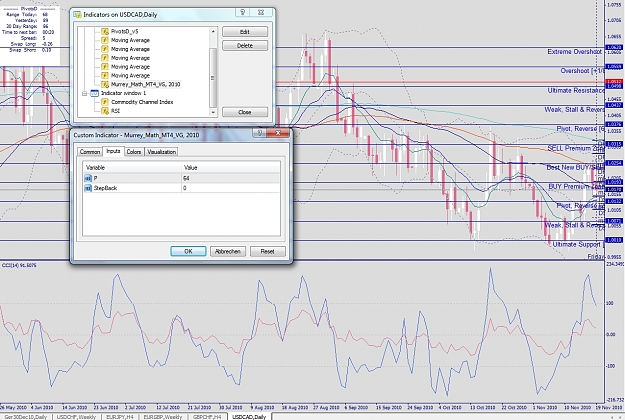Screen dimensions: 625x420
Task: Select Murrey_Math_MT4_VG, 2010 in the list
Action: [145, 84]
